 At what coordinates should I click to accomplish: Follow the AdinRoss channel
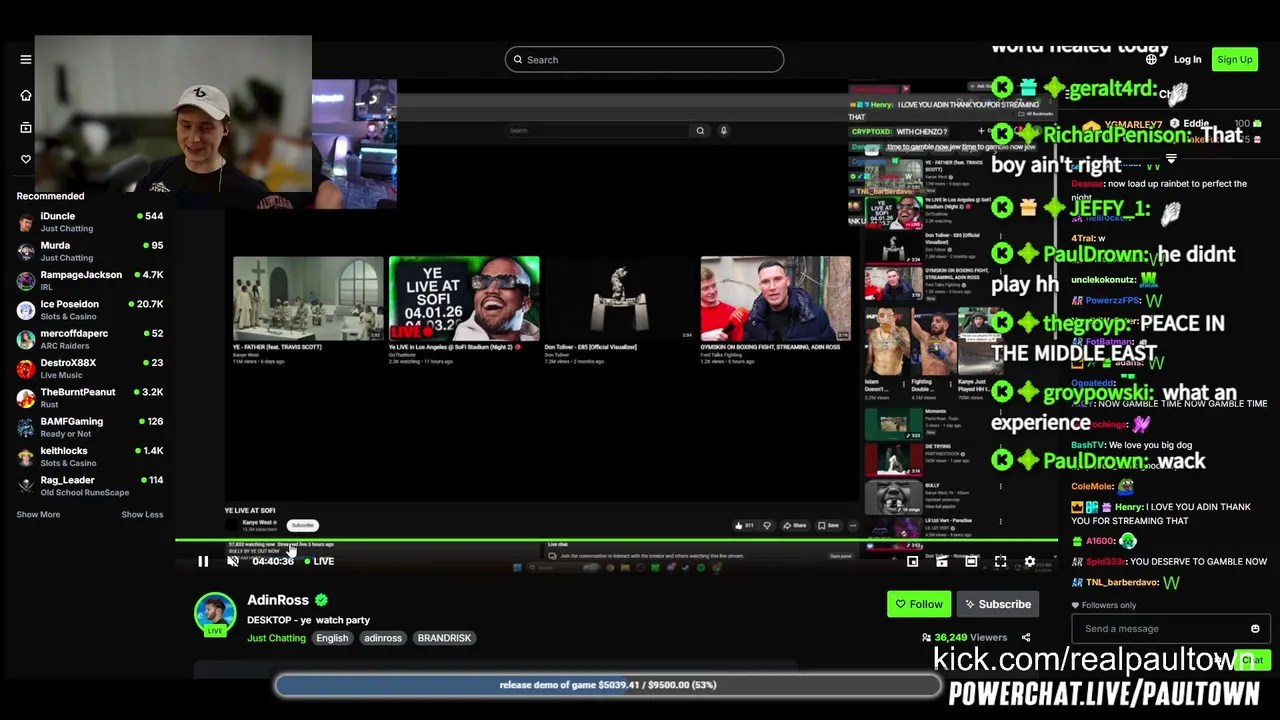[919, 604]
